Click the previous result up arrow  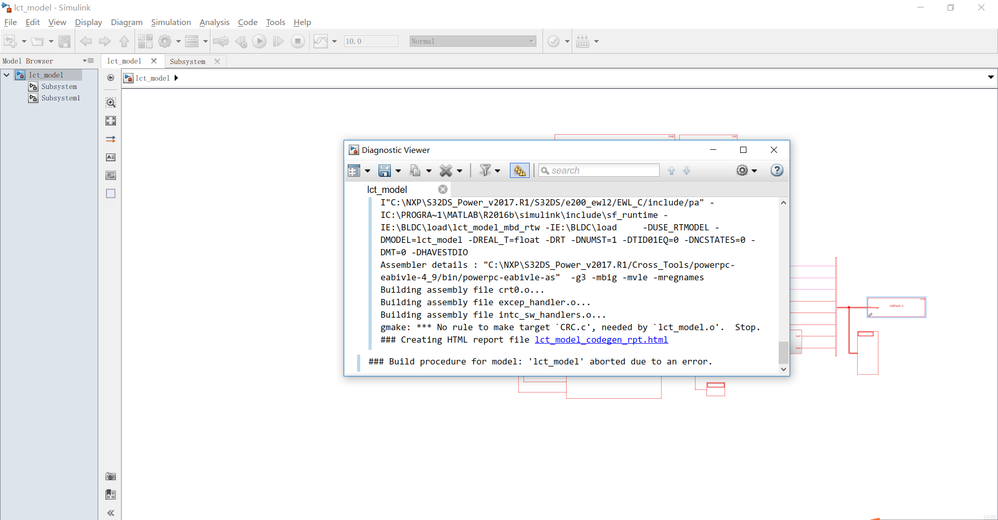[x=671, y=171]
